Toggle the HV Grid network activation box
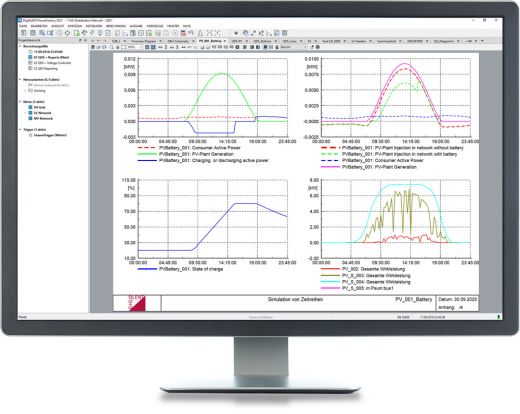 click(x=30, y=107)
